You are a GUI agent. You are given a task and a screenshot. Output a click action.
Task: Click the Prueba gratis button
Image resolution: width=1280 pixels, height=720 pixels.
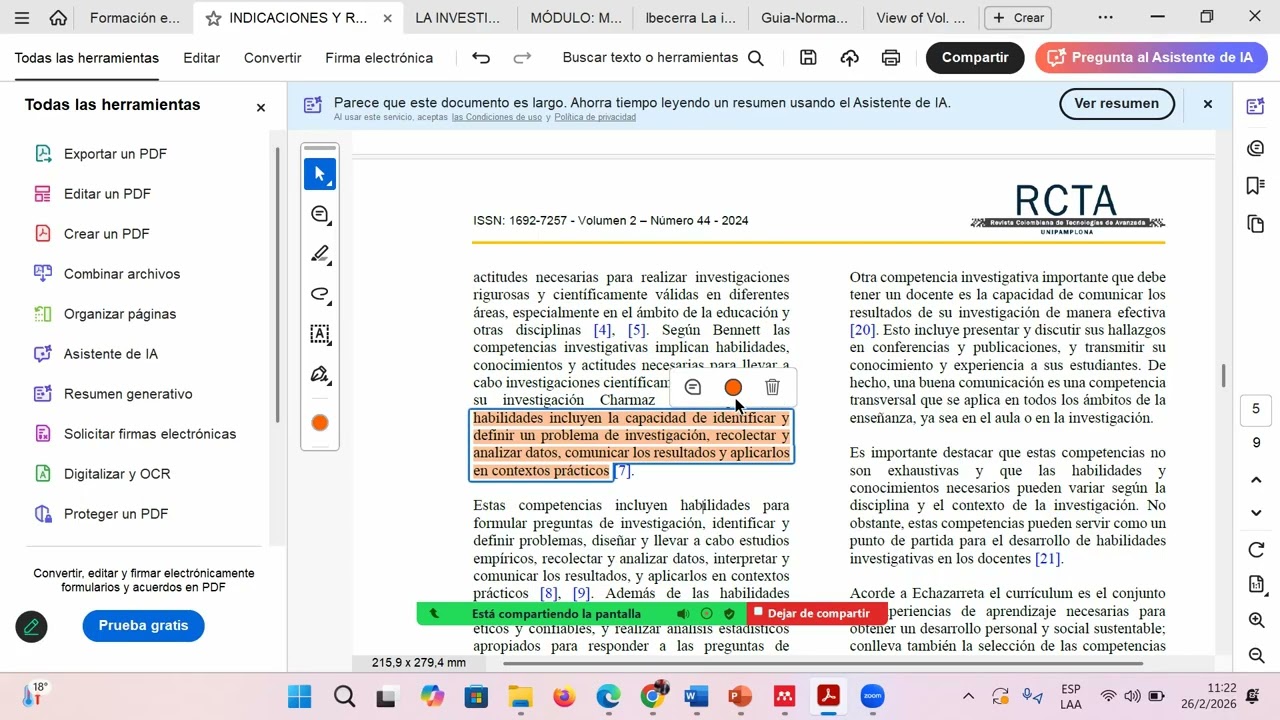(143, 626)
